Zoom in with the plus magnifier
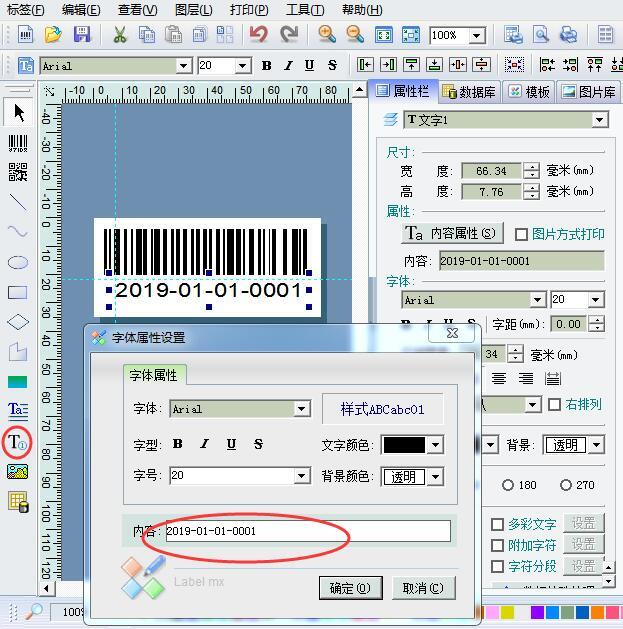The width and height of the screenshot is (623, 629). click(x=327, y=35)
